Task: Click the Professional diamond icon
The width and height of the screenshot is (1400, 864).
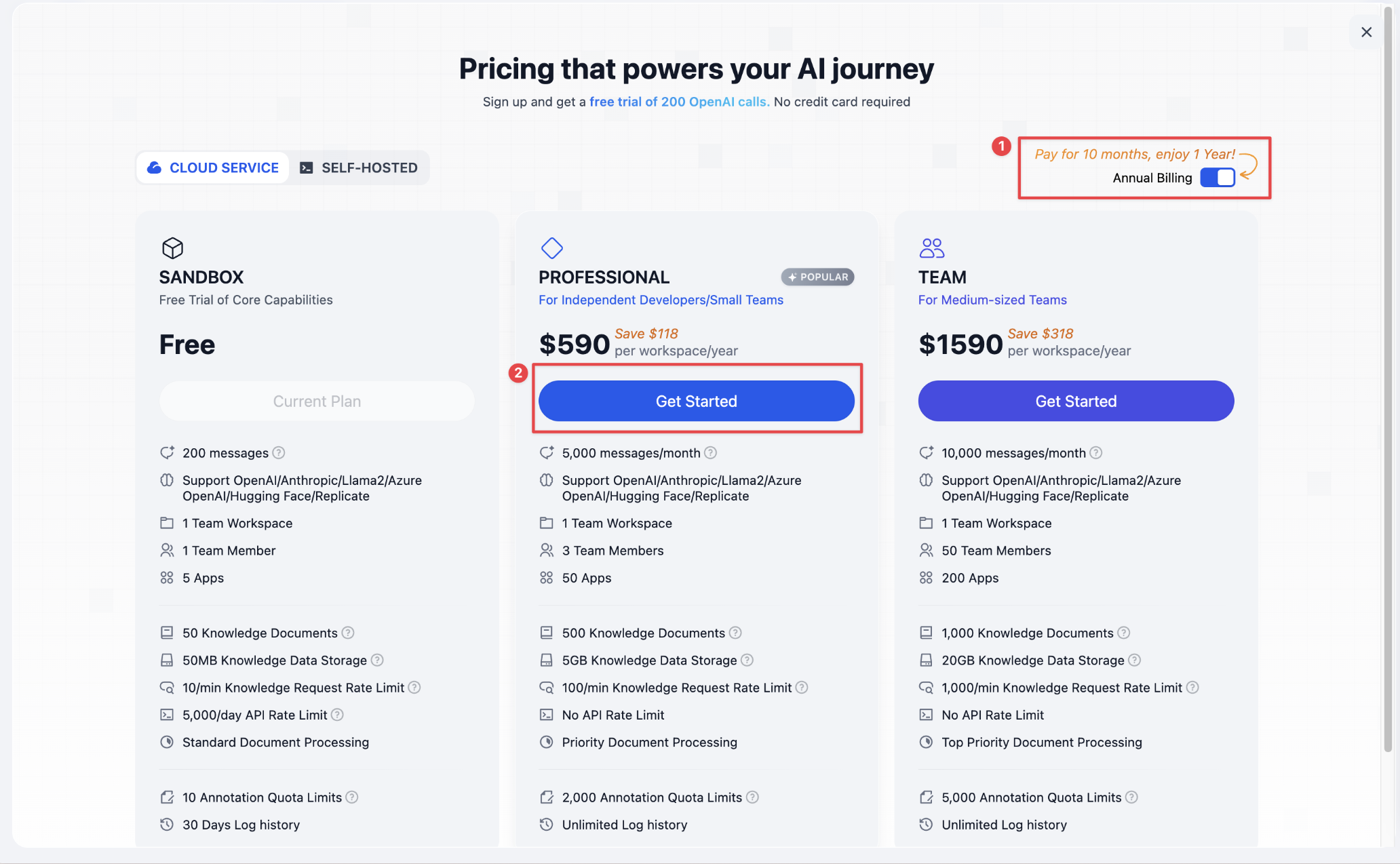Action: [551, 248]
